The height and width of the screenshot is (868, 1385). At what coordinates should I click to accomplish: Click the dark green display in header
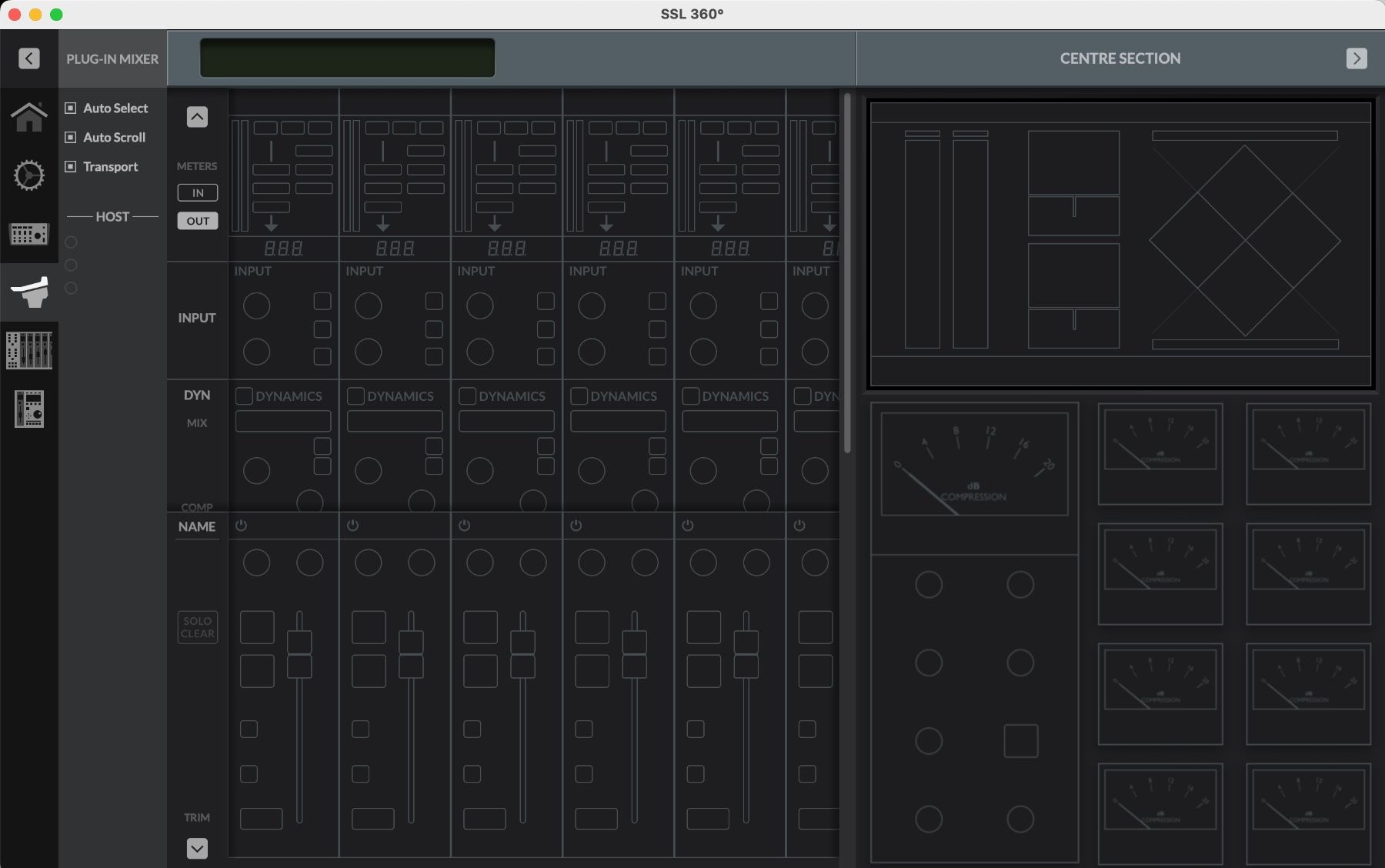[x=347, y=58]
